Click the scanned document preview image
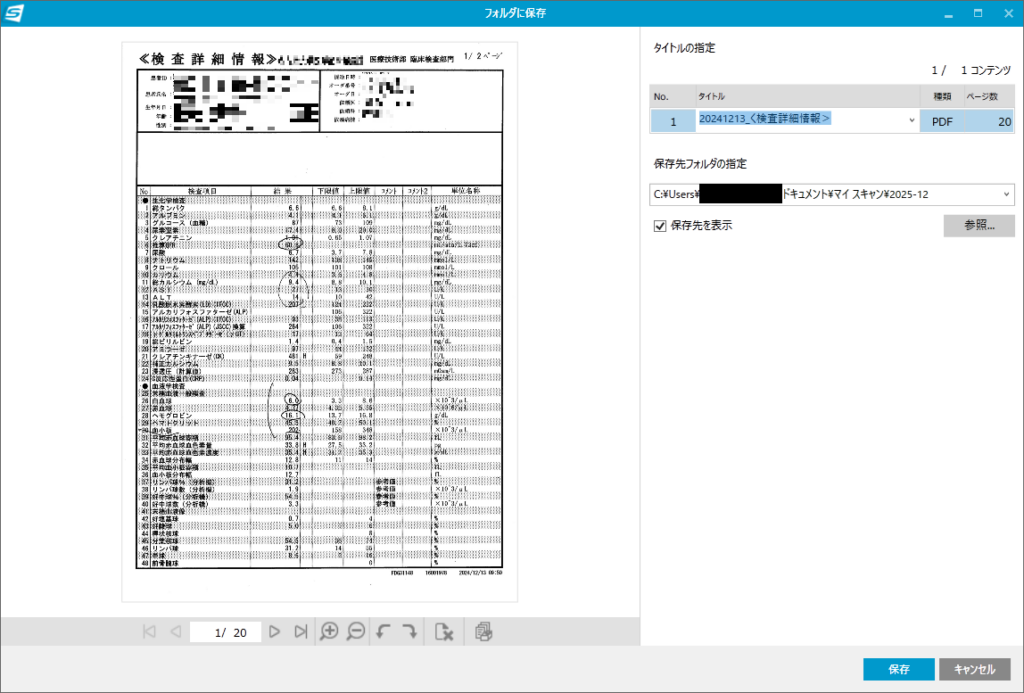Screen dimensions: 1024x693 pos(320,321)
